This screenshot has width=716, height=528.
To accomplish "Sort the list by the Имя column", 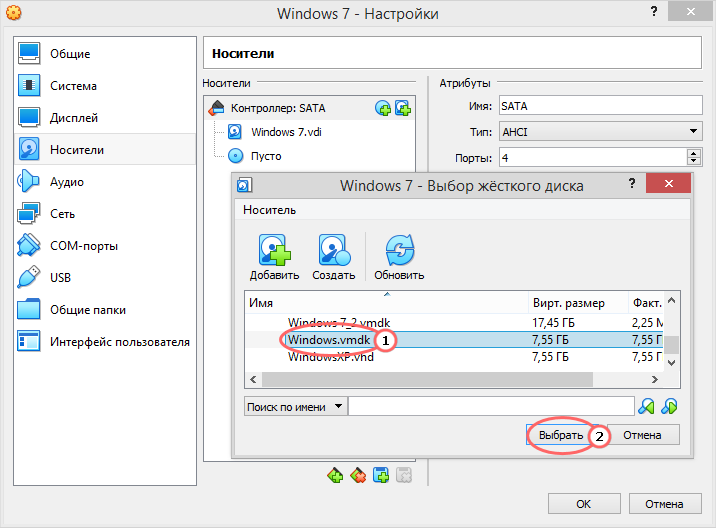I will tap(386, 302).
